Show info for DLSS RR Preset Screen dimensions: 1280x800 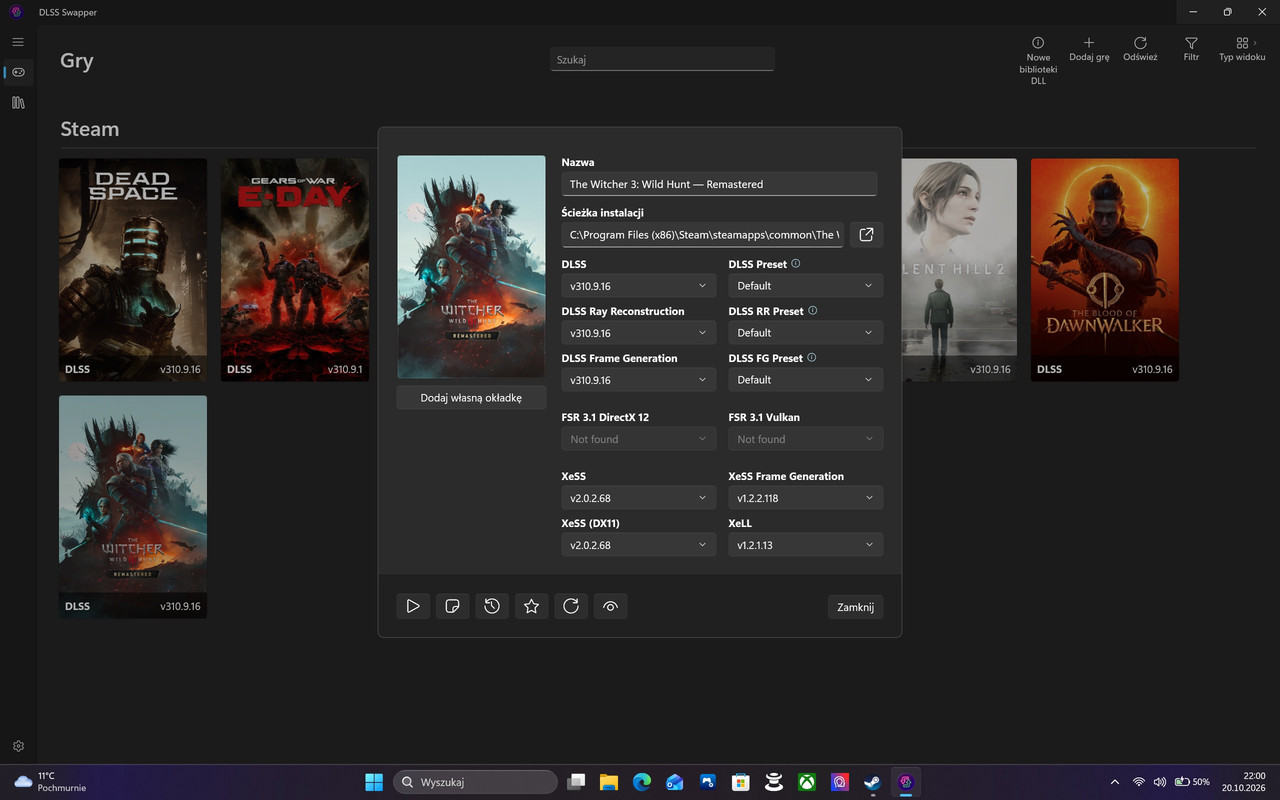pos(812,311)
